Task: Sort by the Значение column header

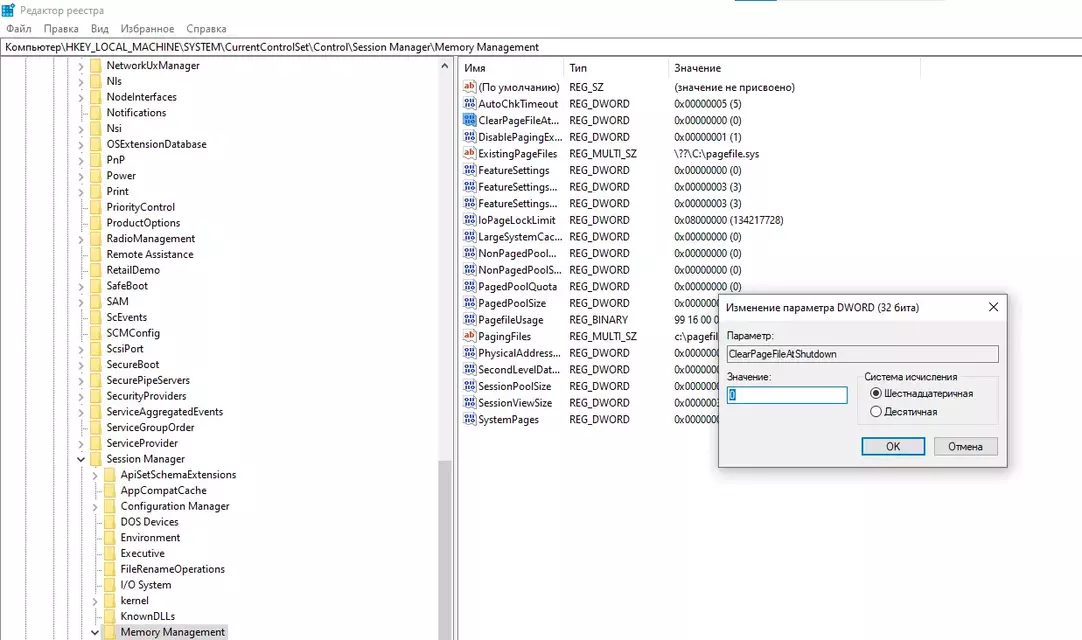Action: coord(794,68)
